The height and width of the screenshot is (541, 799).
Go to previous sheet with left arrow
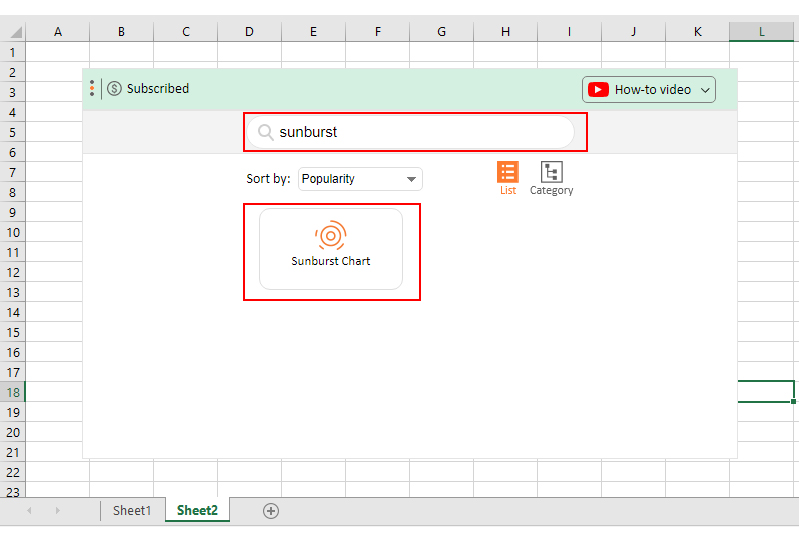[x=29, y=510]
